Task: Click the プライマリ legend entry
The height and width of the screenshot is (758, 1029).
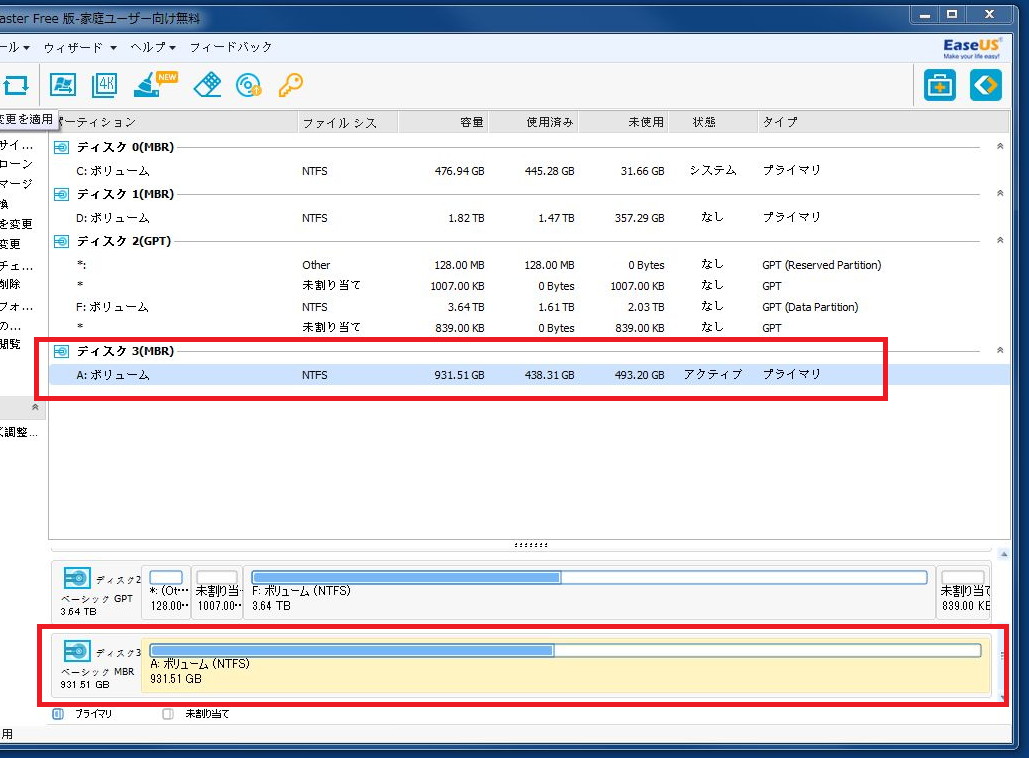Action: [82, 714]
